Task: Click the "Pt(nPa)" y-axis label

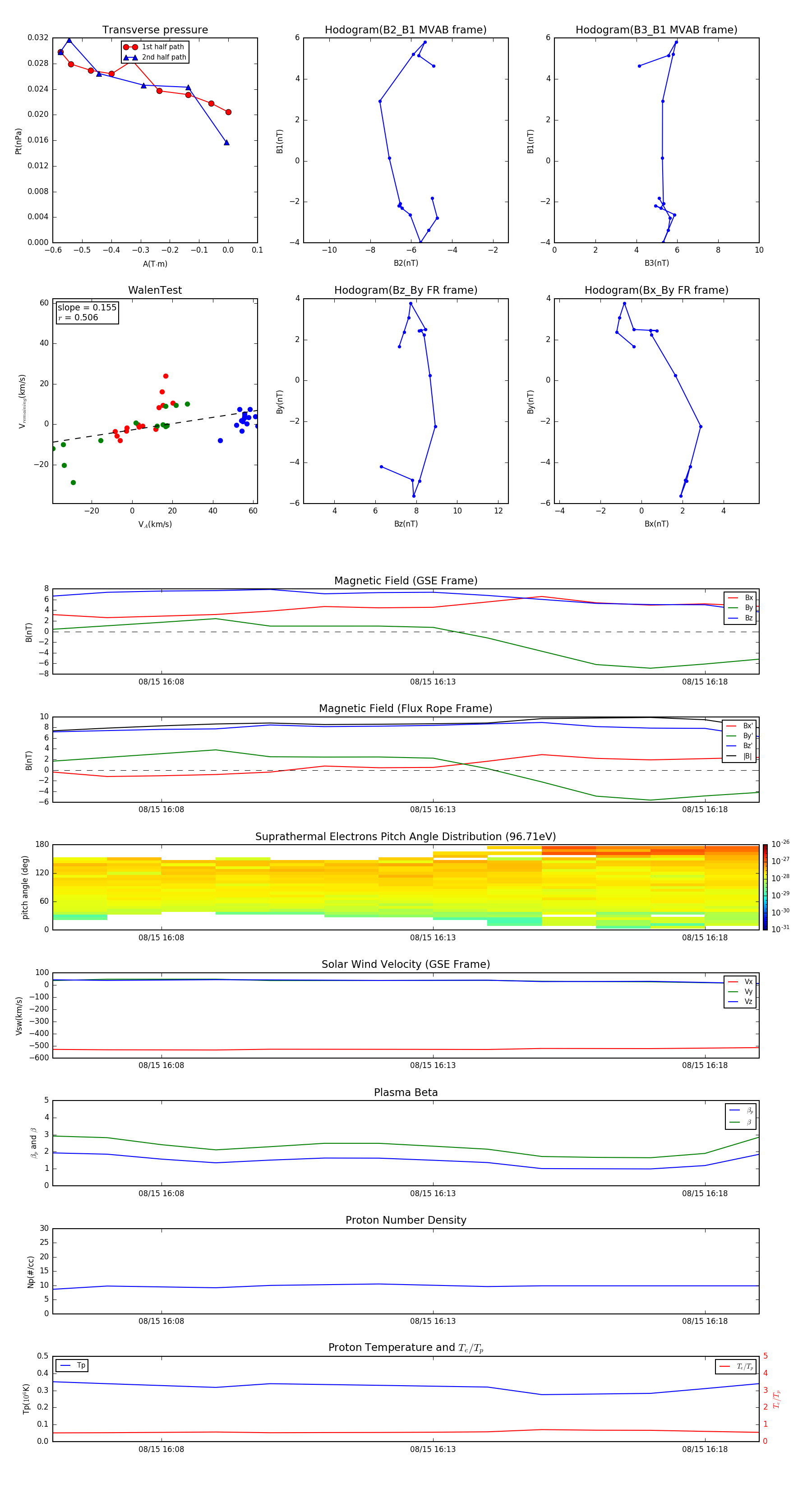Action: (18, 142)
